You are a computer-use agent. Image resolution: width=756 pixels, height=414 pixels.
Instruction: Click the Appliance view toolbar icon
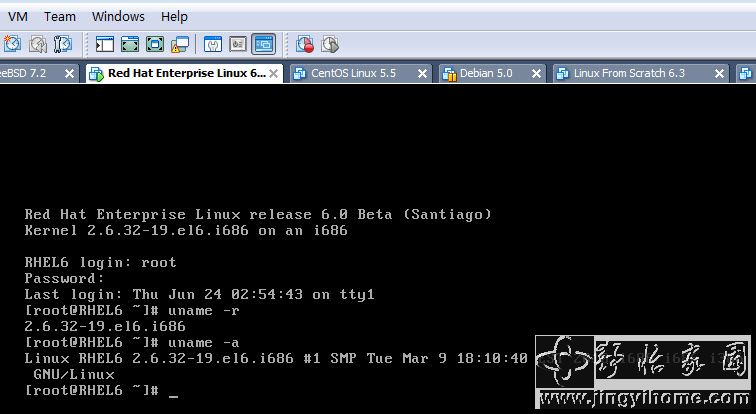pos(238,44)
